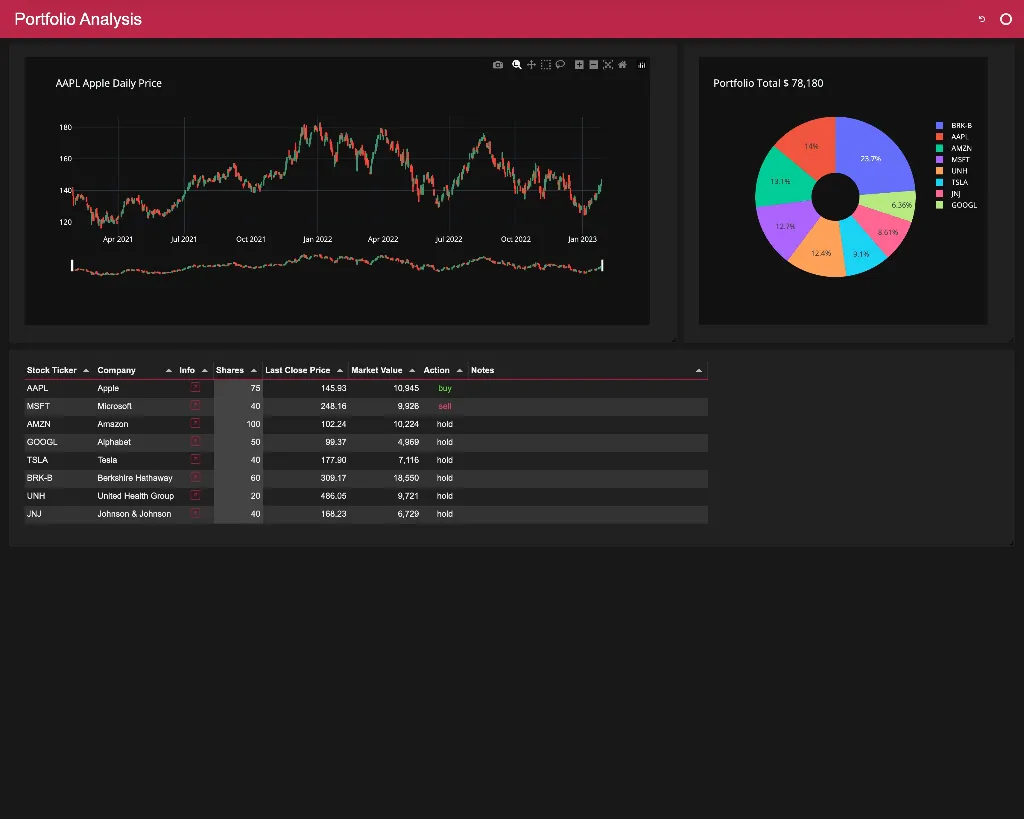Open the Apple row info link icon

pos(195,388)
